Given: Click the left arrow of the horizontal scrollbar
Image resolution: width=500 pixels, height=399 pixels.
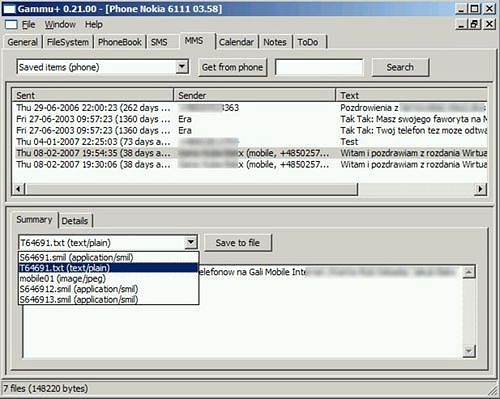Looking at the screenshot, I should pyautogui.click(x=18, y=189).
